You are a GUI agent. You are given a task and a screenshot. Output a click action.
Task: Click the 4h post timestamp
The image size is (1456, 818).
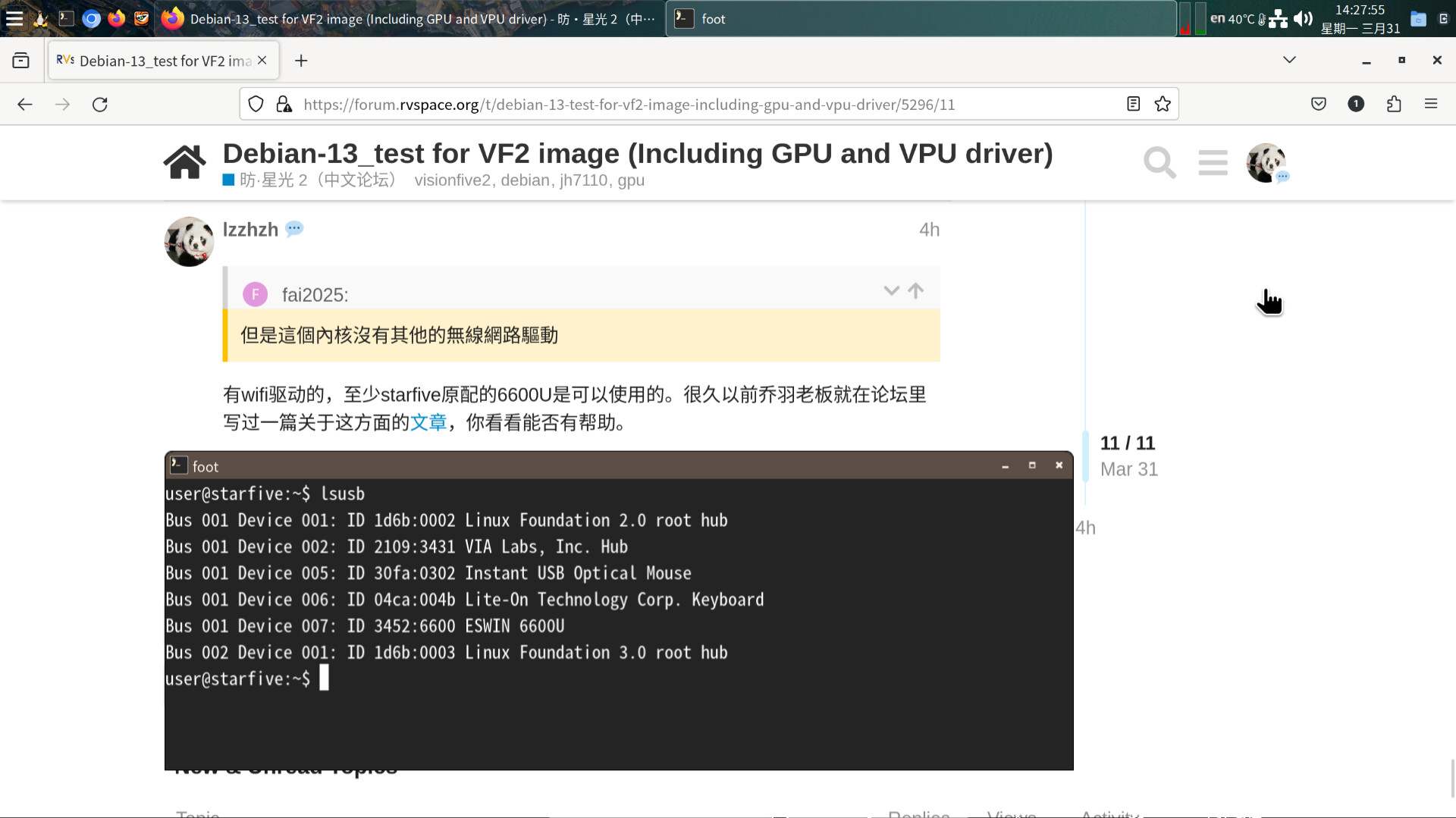click(x=929, y=230)
